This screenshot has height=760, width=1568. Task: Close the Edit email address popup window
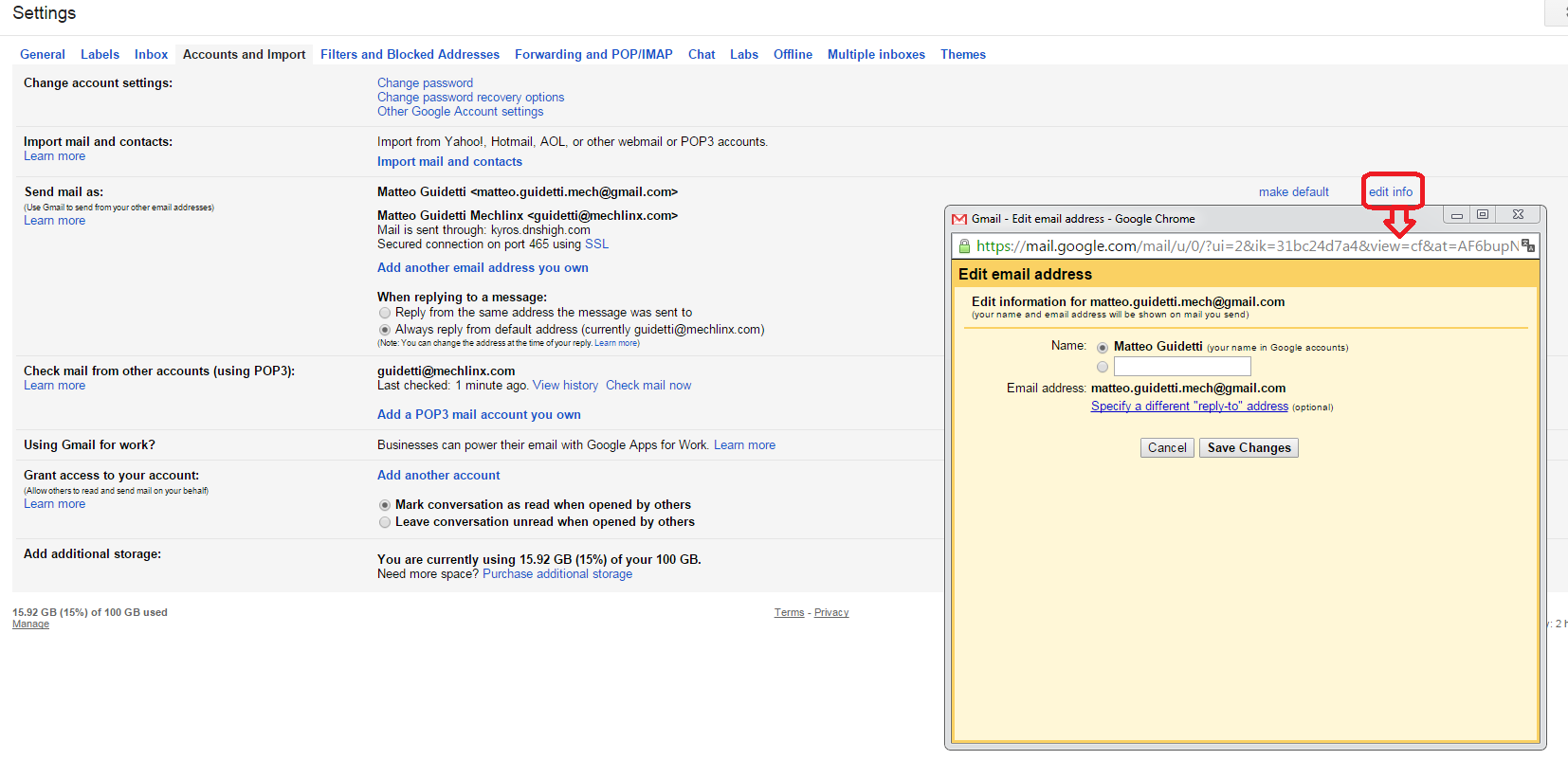(x=1518, y=215)
